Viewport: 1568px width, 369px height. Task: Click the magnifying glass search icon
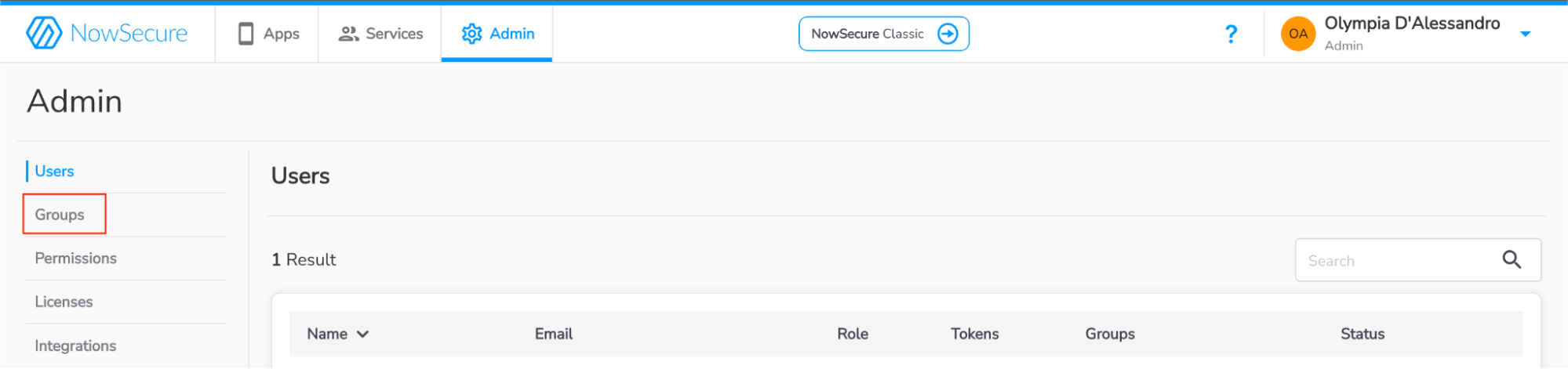1512,259
